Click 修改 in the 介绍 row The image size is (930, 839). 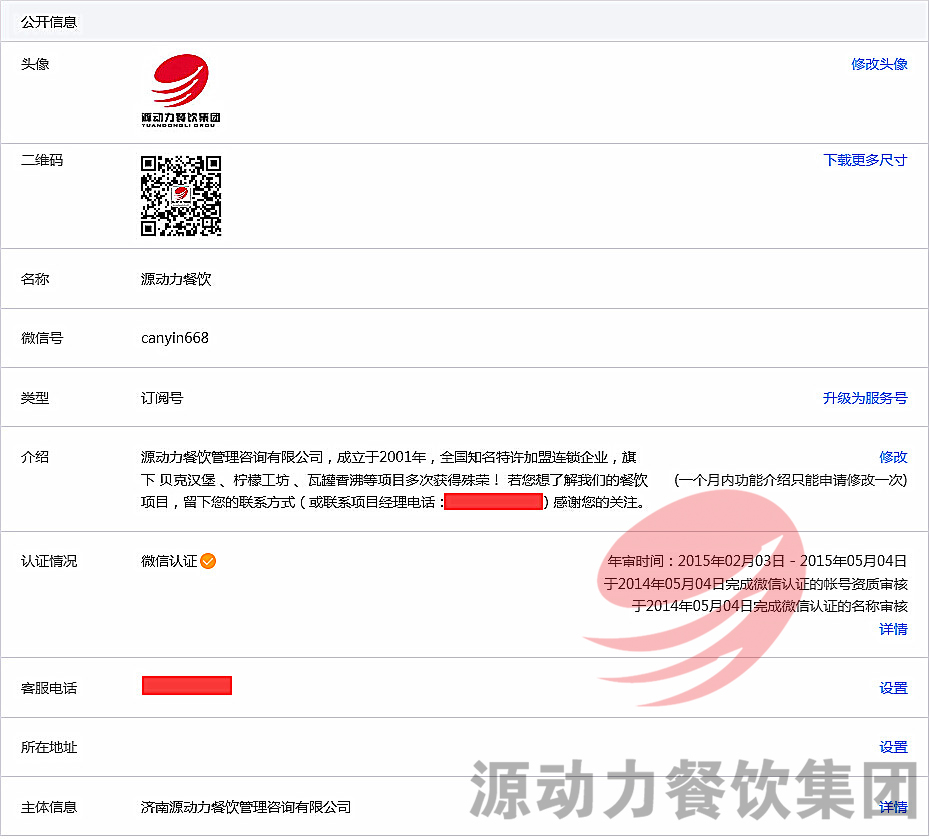pos(893,457)
